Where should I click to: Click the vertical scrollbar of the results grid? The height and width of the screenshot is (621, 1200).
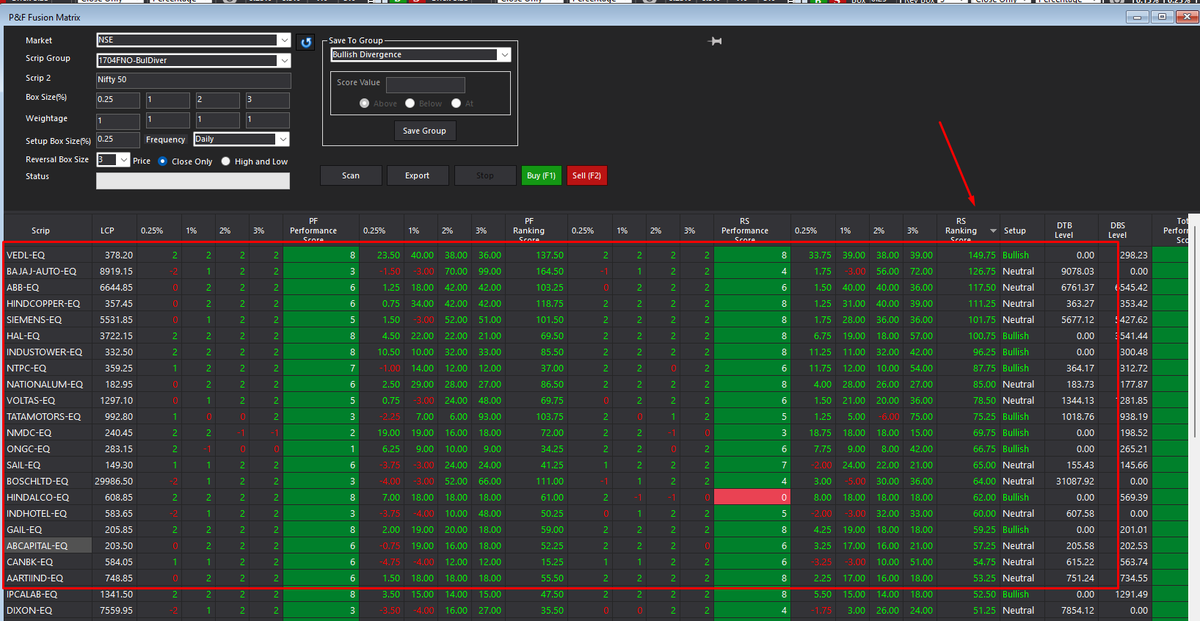[x=1194, y=330]
